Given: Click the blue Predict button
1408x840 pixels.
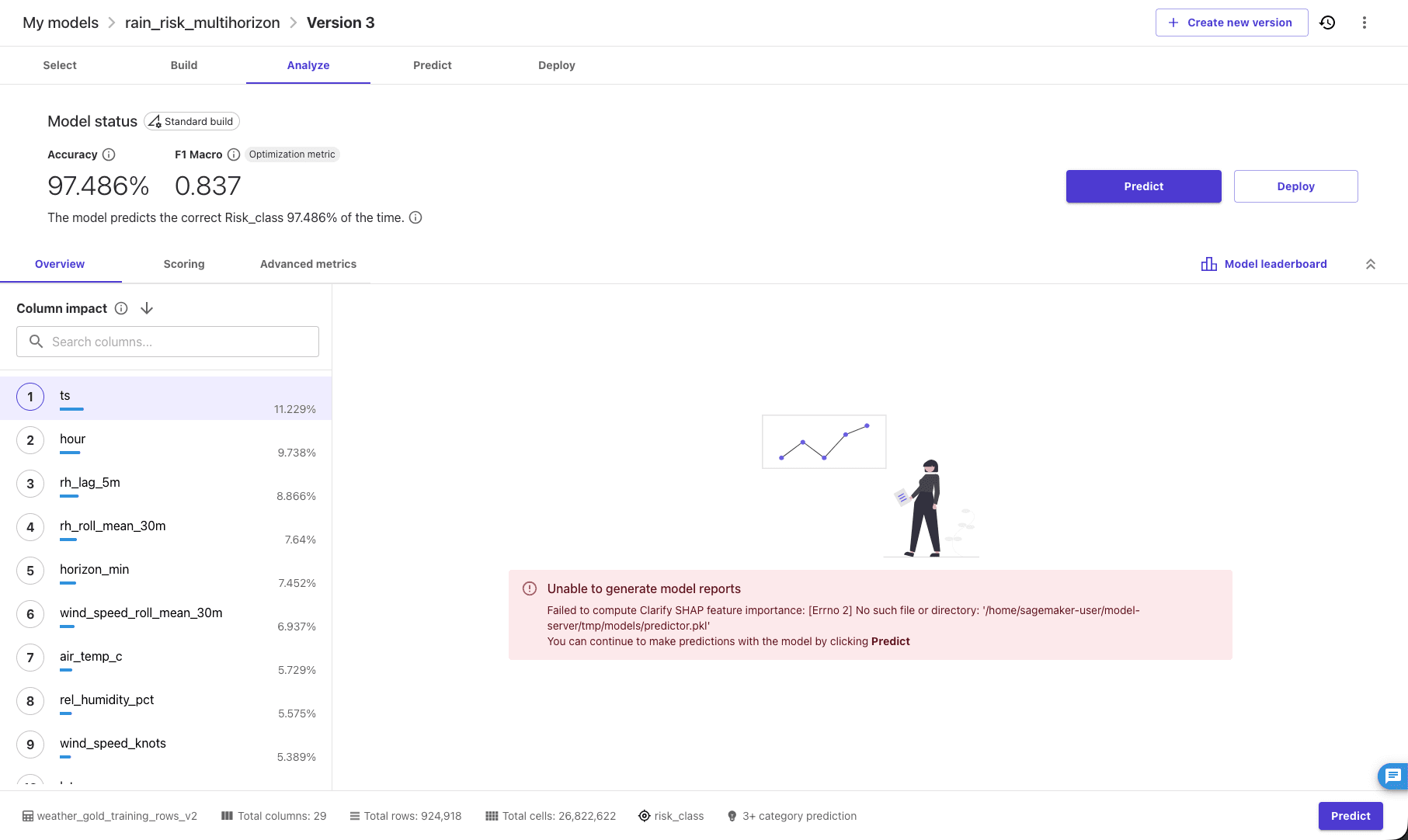Looking at the screenshot, I should [1143, 186].
